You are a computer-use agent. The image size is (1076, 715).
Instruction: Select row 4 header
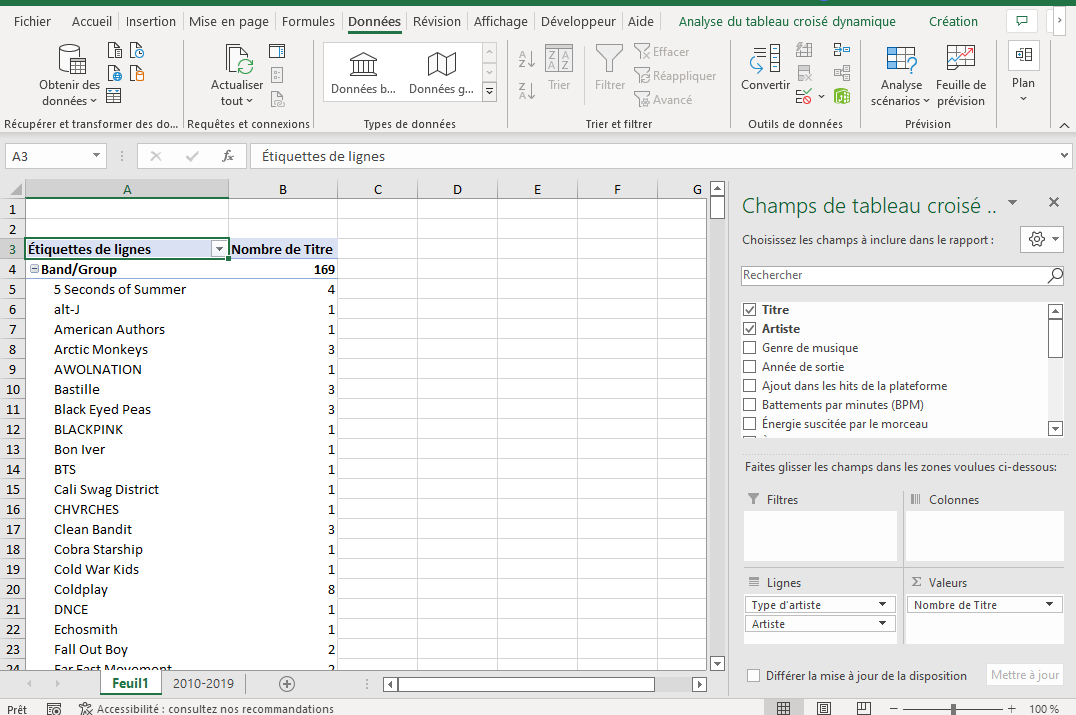12,269
